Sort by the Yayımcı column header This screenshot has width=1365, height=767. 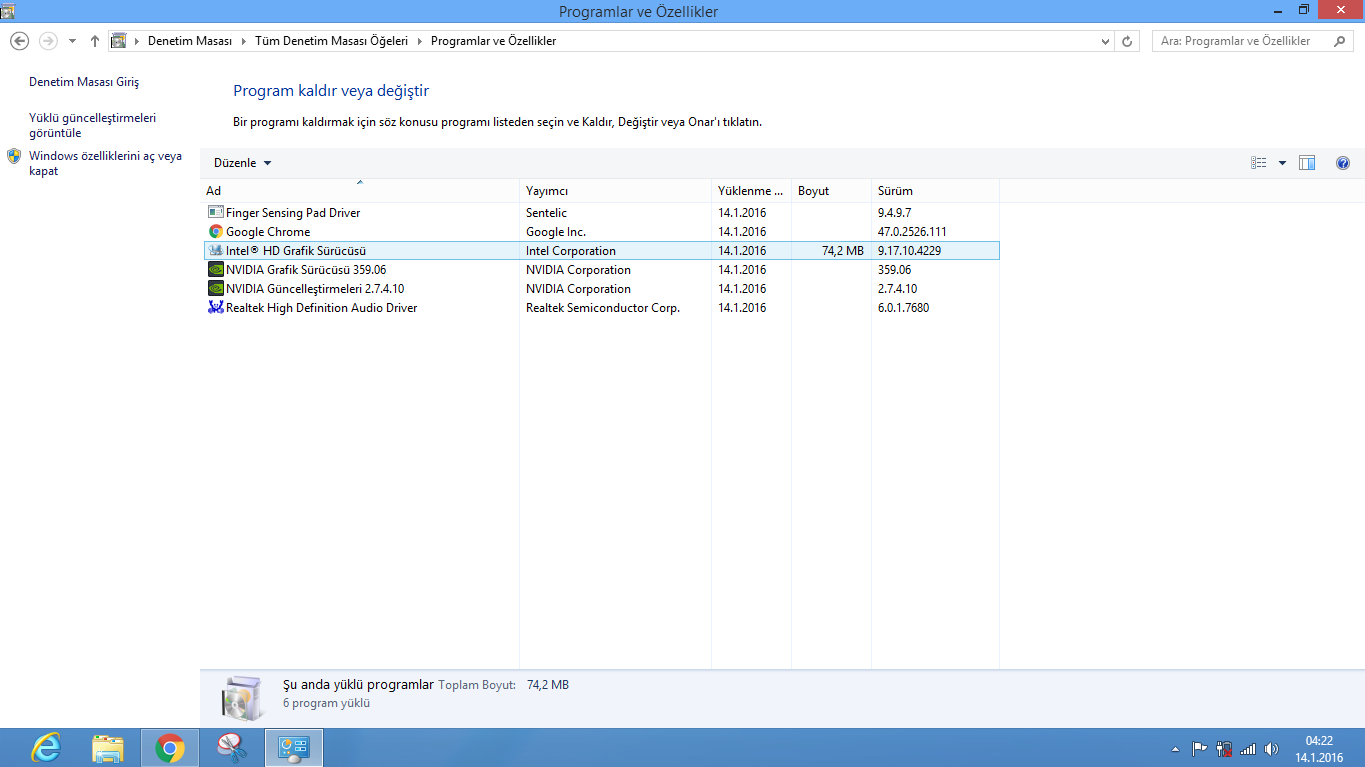coord(615,190)
